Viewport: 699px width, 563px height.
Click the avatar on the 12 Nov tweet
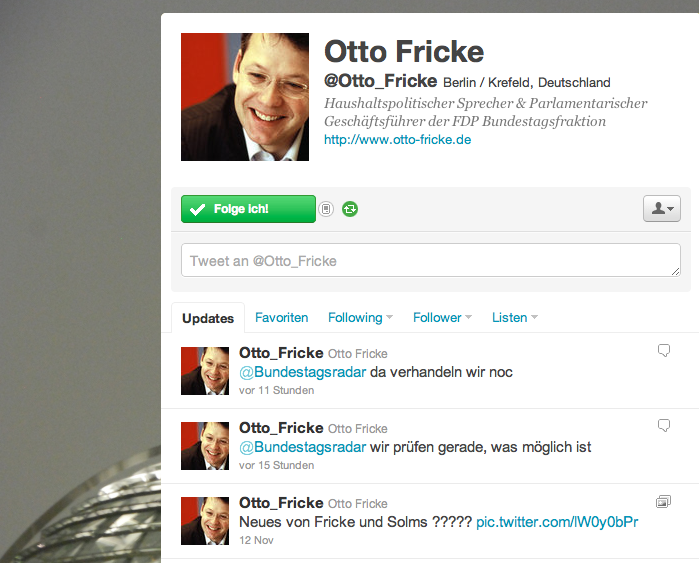coord(205,521)
